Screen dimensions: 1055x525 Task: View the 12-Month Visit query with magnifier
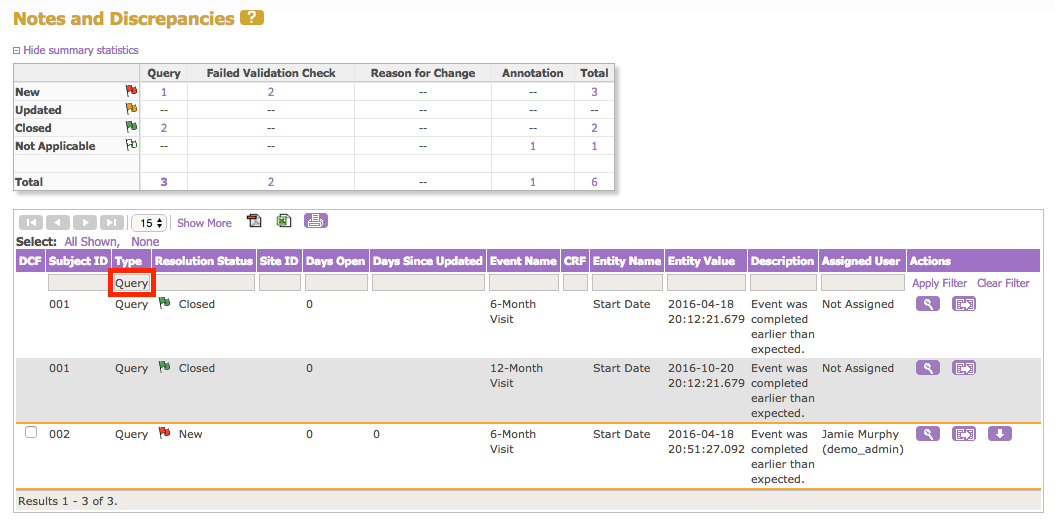(x=927, y=368)
